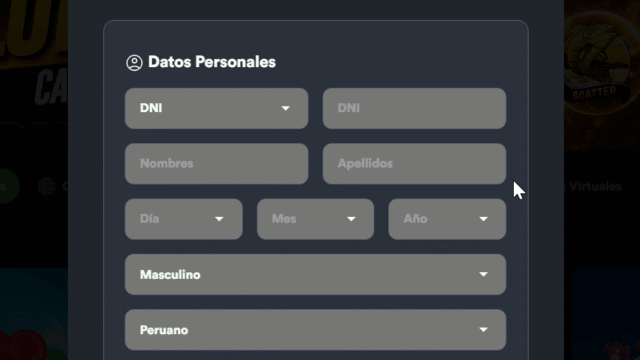This screenshot has height=360, width=640.
Task: Click the arrow icon on the Peruano selector
Action: pyautogui.click(x=483, y=329)
